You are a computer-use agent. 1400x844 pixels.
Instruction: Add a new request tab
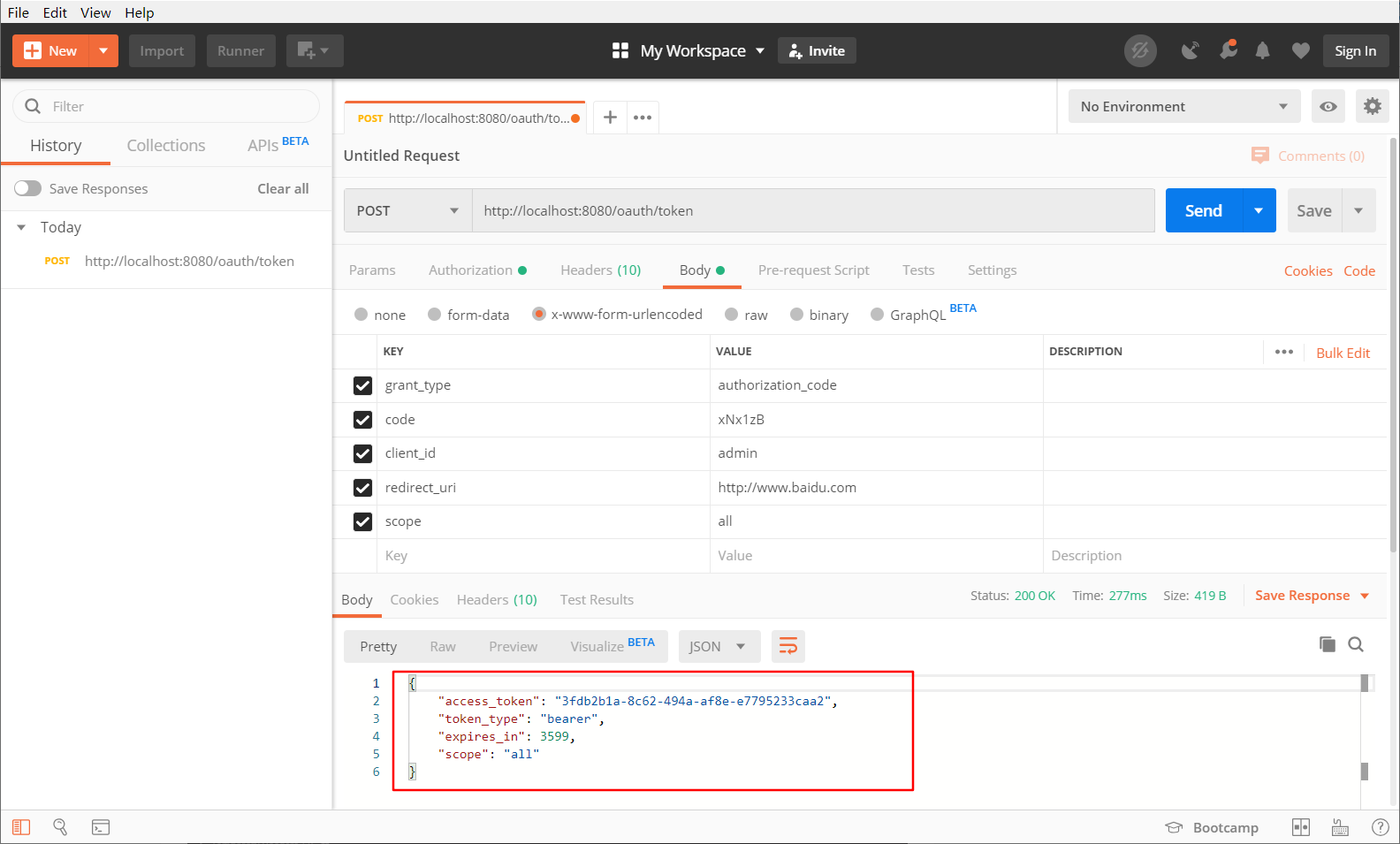[x=610, y=118]
